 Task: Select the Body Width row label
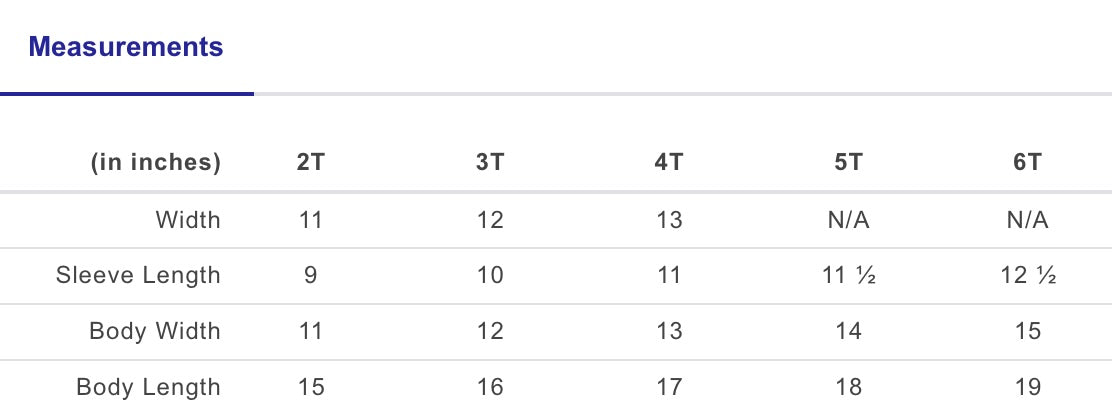(155, 331)
